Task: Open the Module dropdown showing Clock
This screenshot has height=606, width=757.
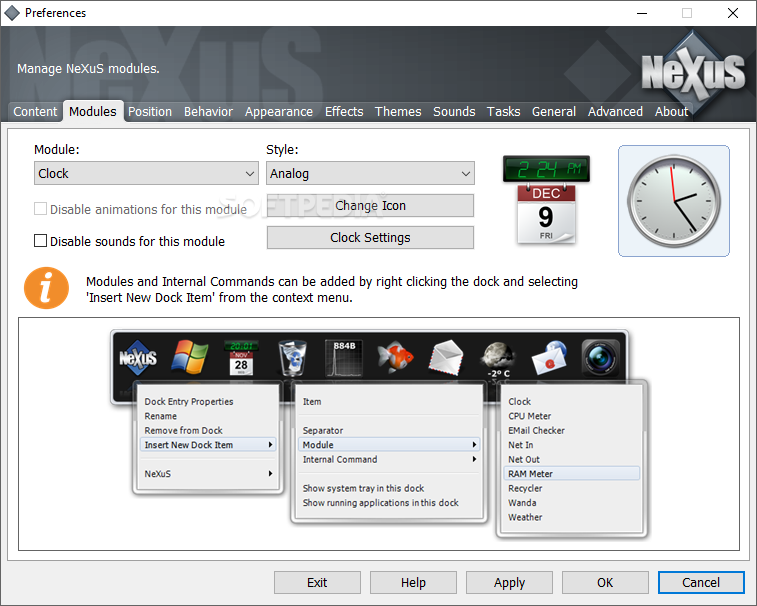Action: 146,173
